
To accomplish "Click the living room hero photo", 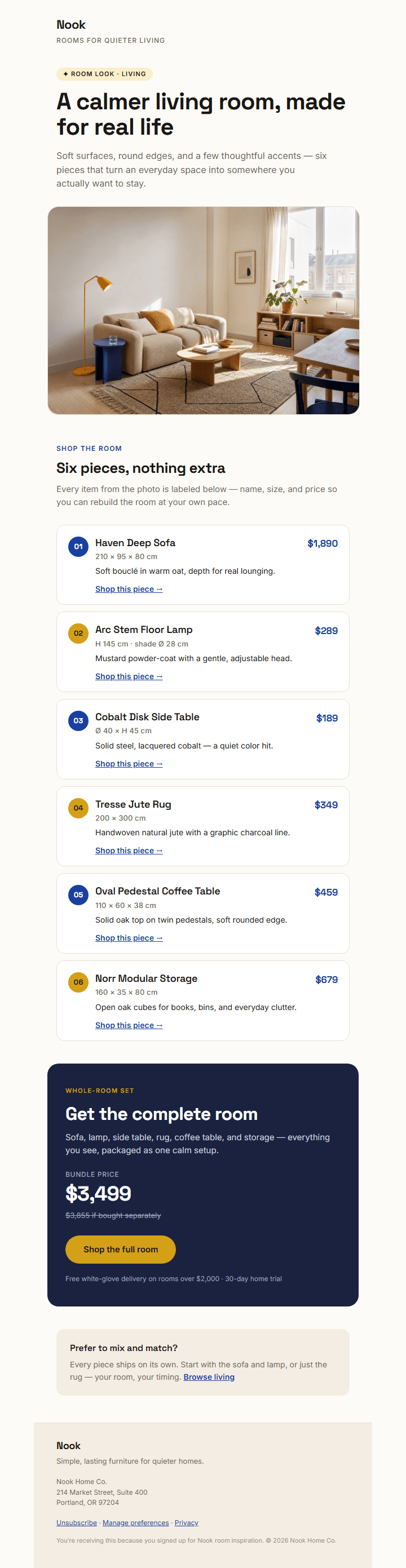I will click(x=204, y=311).
